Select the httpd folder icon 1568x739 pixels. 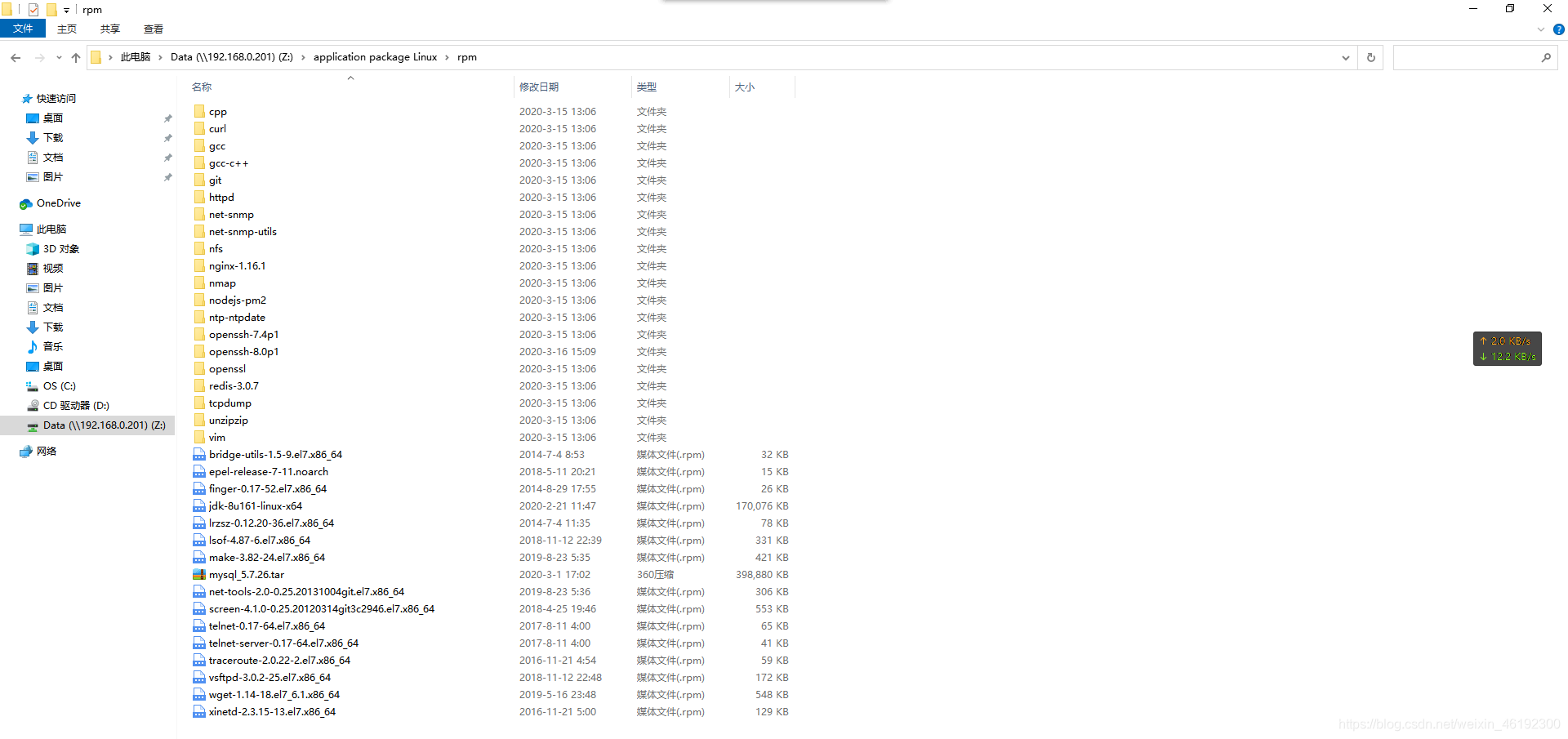point(199,197)
